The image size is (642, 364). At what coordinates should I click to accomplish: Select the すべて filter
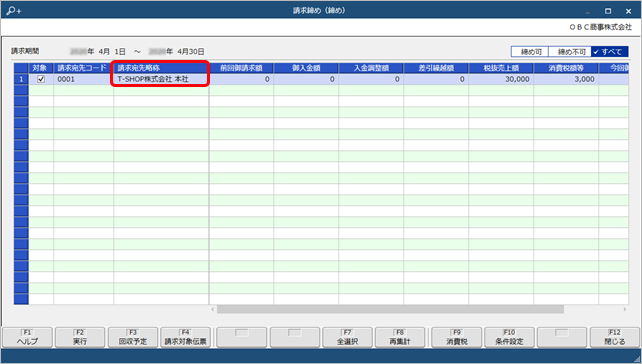(610, 52)
